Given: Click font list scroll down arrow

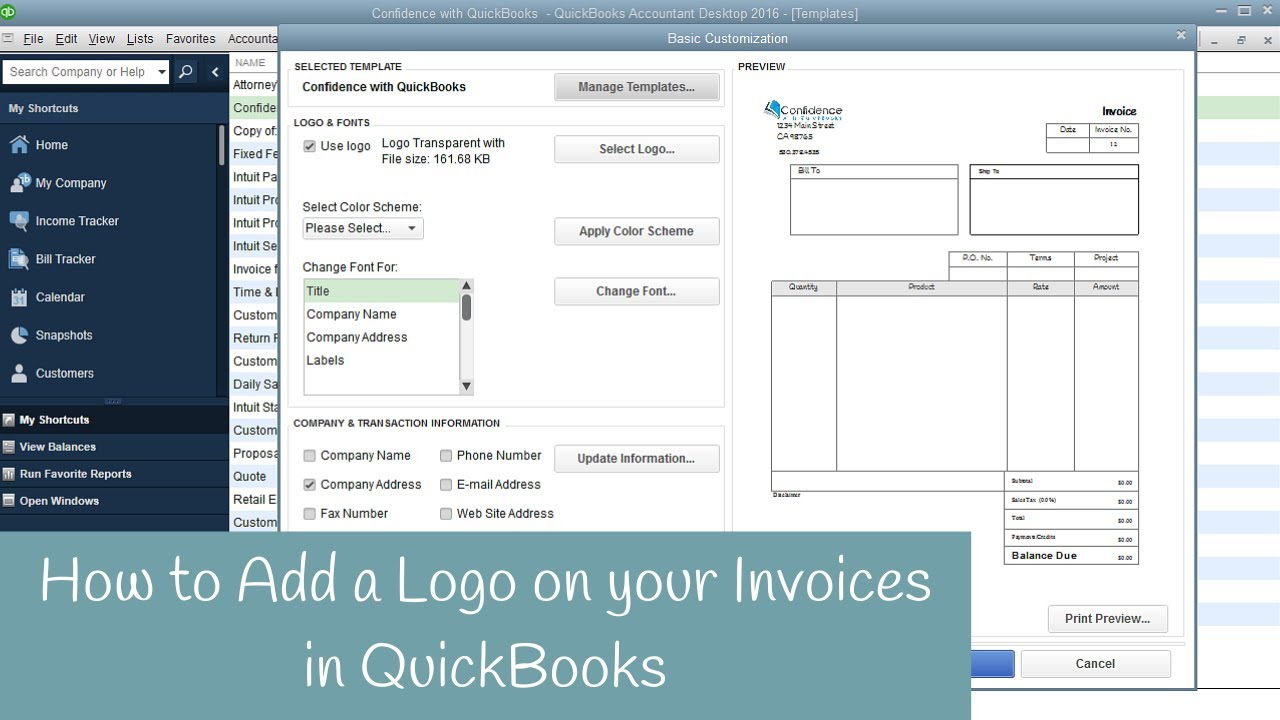Looking at the screenshot, I should click(x=466, y=386).
